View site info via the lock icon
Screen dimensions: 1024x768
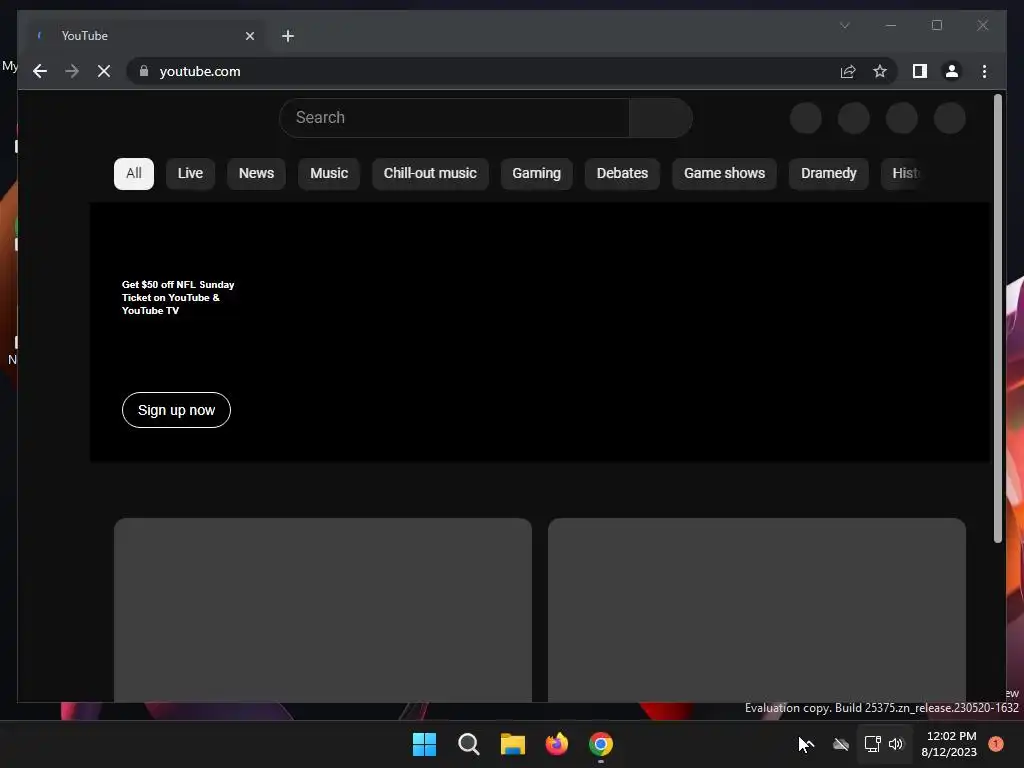[x=144, y=71]
